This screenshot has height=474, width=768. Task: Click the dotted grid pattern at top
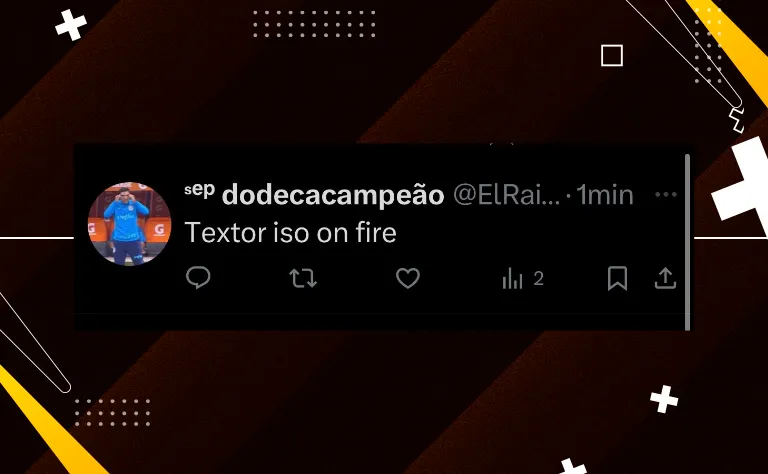[x=314, y=24]
